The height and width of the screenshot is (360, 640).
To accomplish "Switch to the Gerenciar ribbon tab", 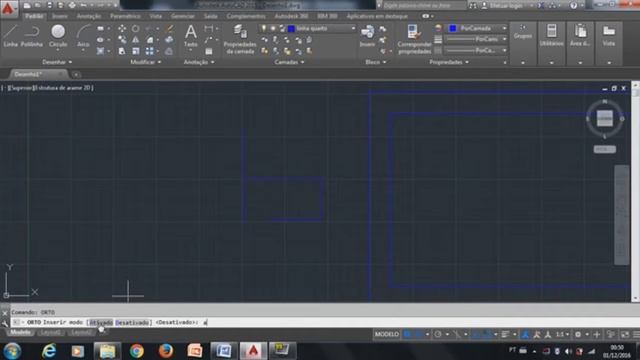I will 183,16.
